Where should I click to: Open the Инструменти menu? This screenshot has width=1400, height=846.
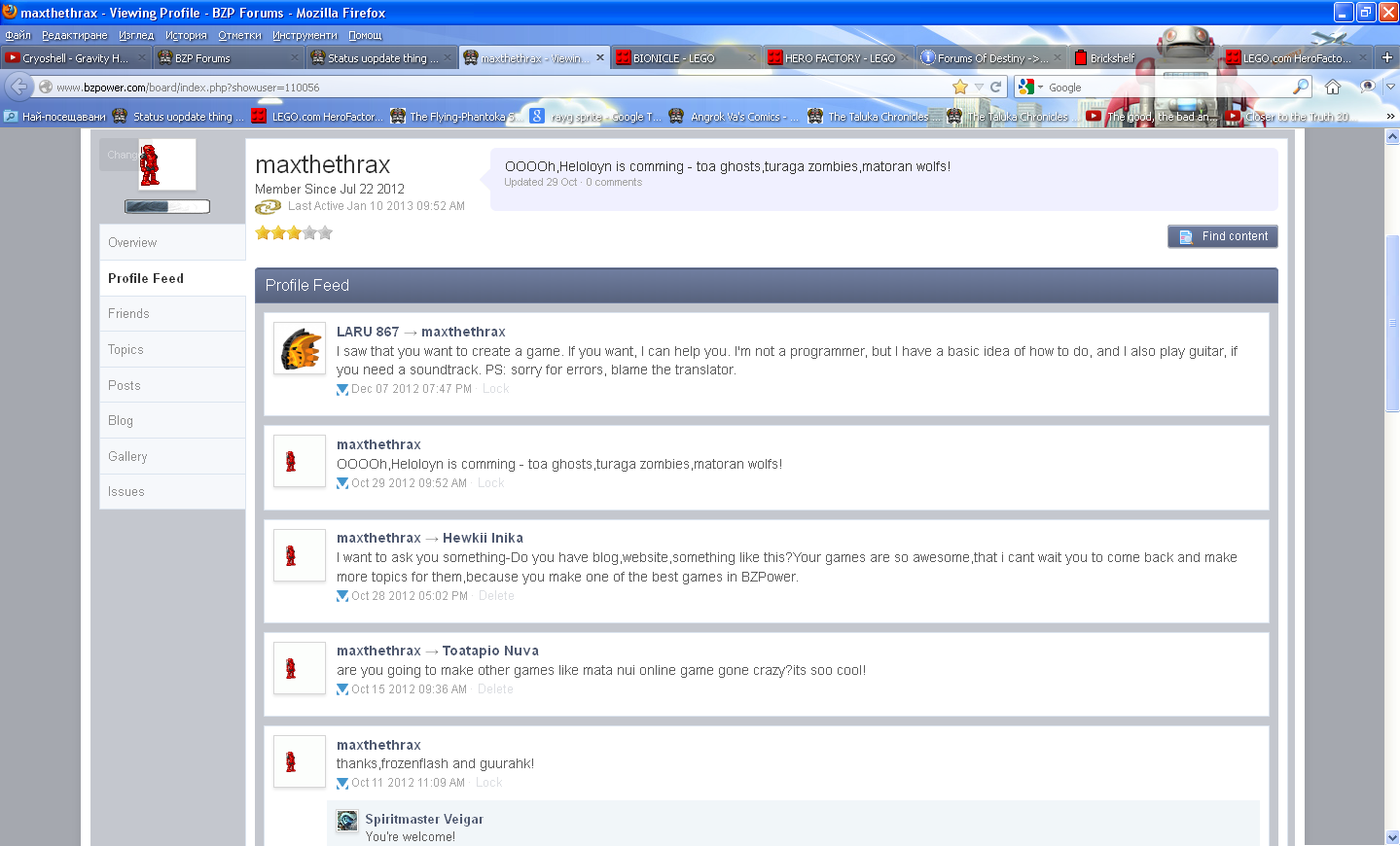pos(305,35)
